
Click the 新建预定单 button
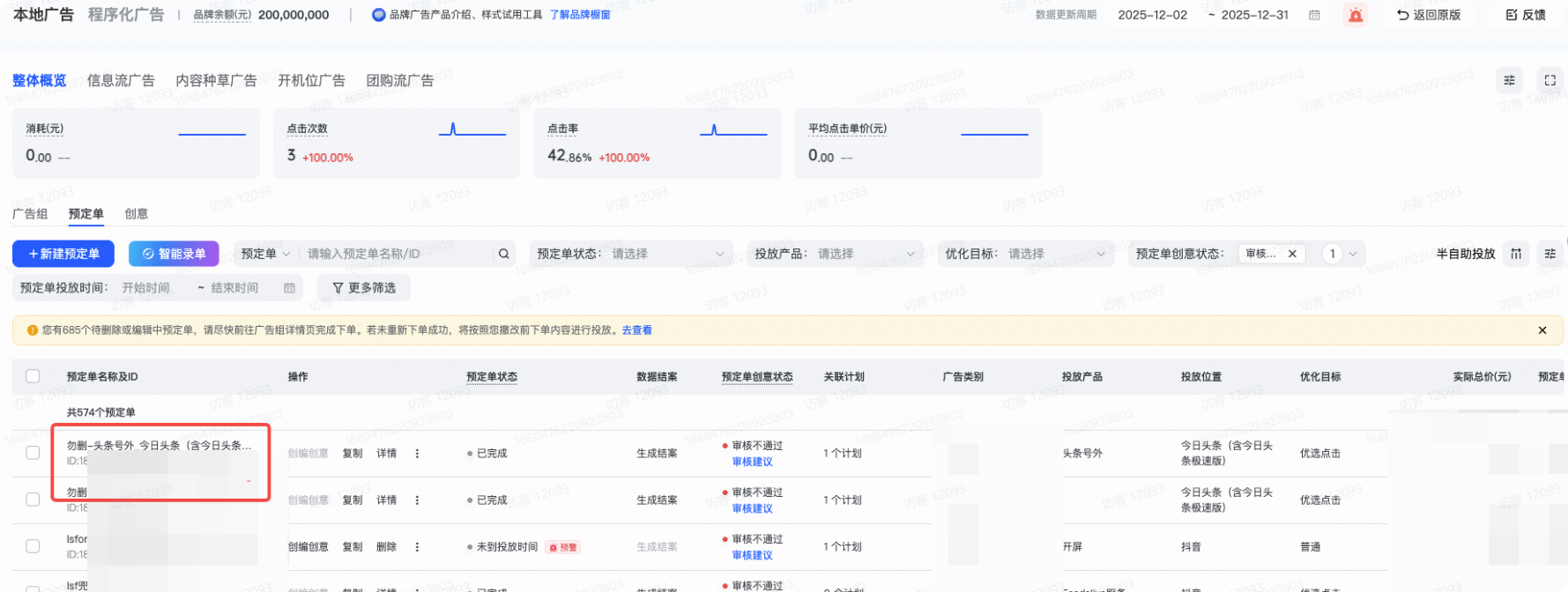point(63,254)
